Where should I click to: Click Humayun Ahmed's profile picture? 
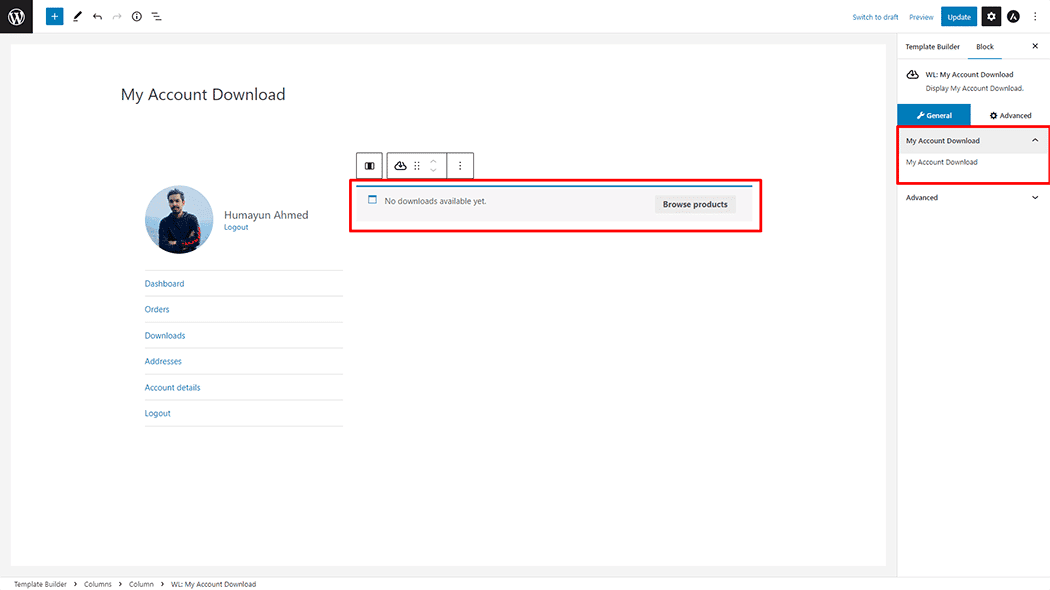pyautogui.click(x=179, y=218)
